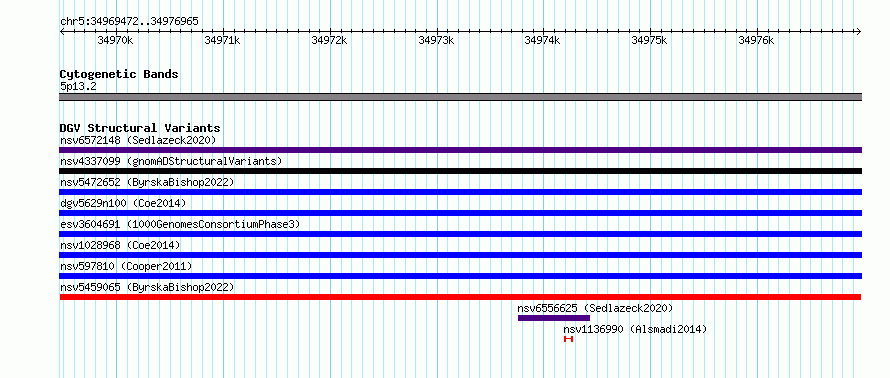
Task: Click the 34976k ruler mark
Action: tap(756, 40)
